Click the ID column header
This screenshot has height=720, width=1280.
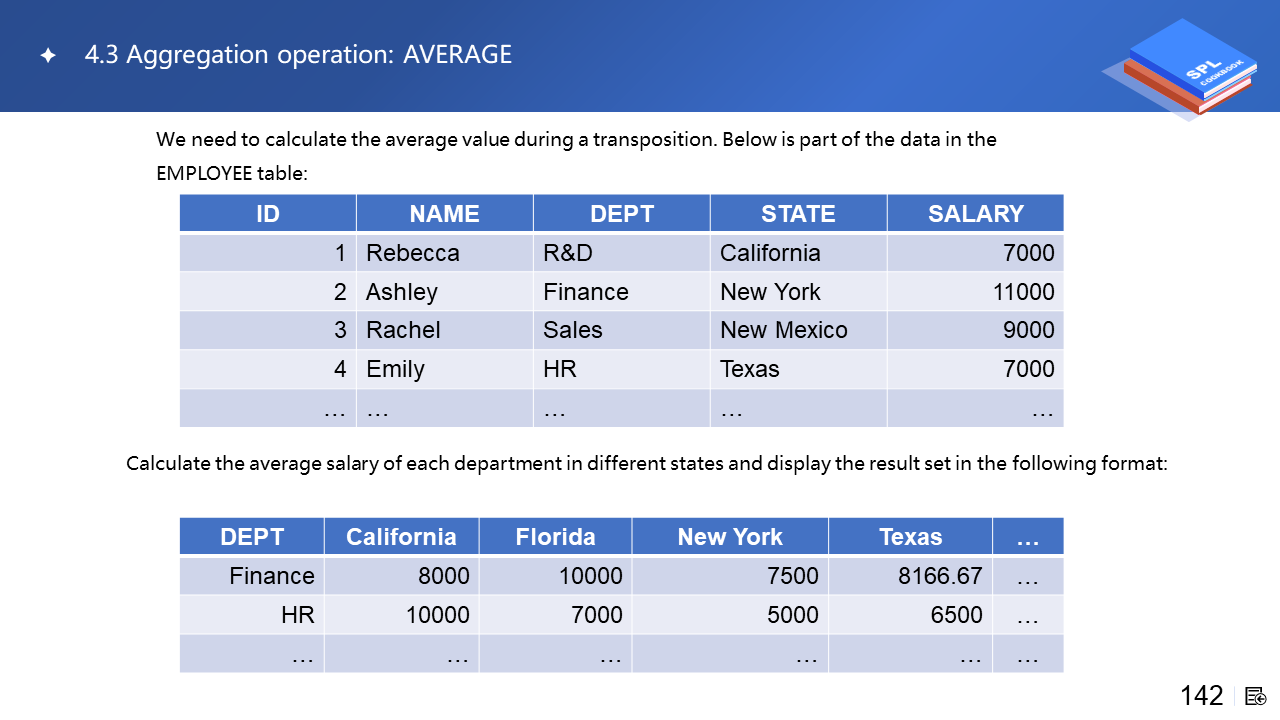tap(268, 214)
